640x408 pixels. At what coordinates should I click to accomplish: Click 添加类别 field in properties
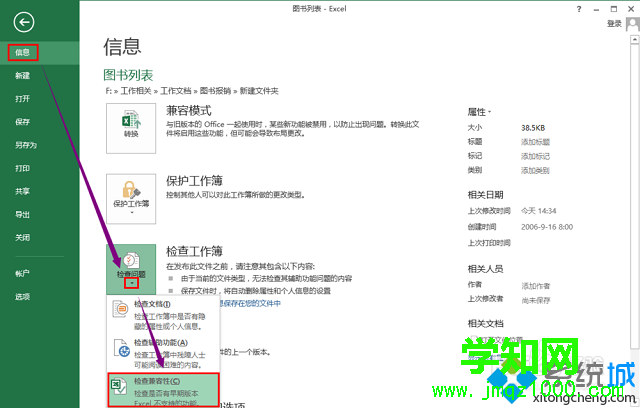[535, 171]
